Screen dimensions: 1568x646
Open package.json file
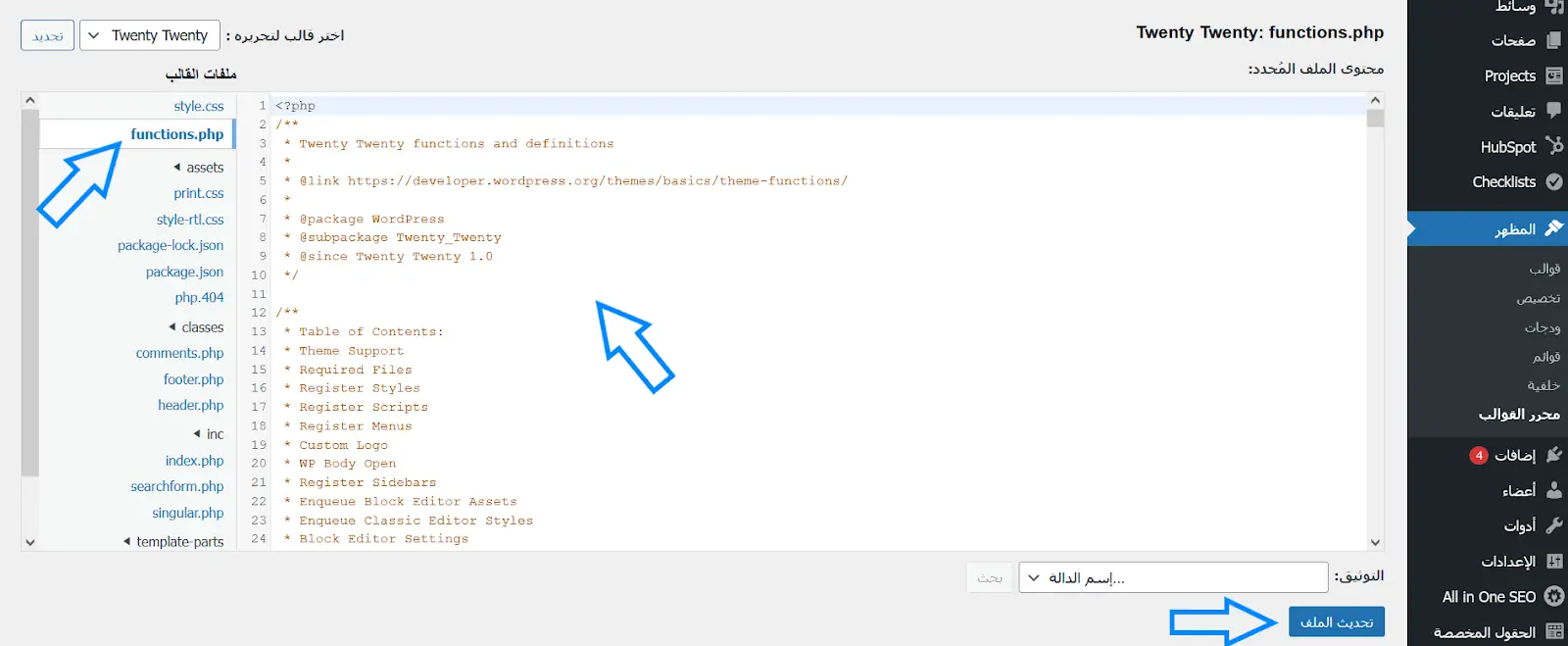184,272
